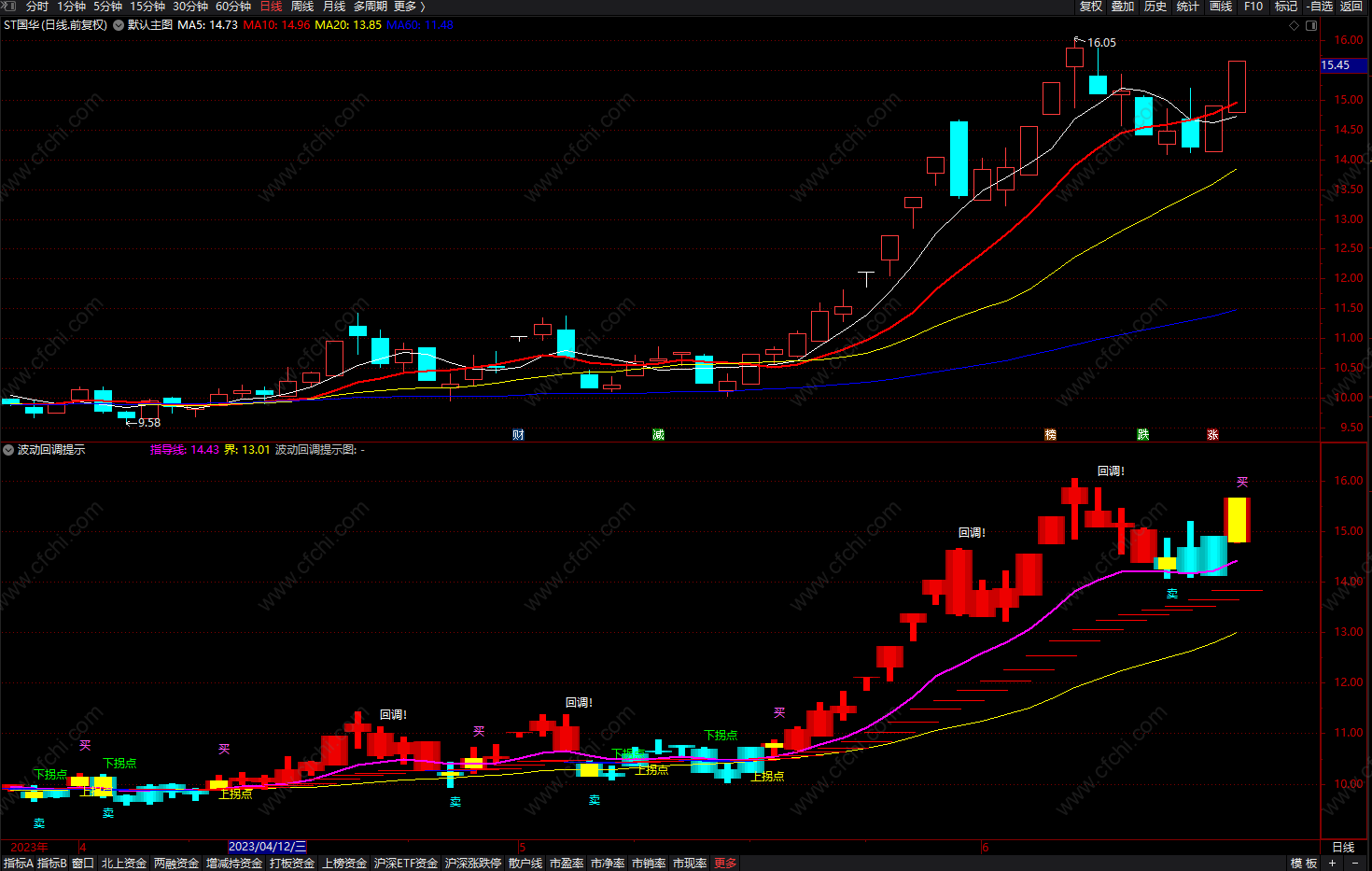Open the 历史 history button

tap(1155, 7)
